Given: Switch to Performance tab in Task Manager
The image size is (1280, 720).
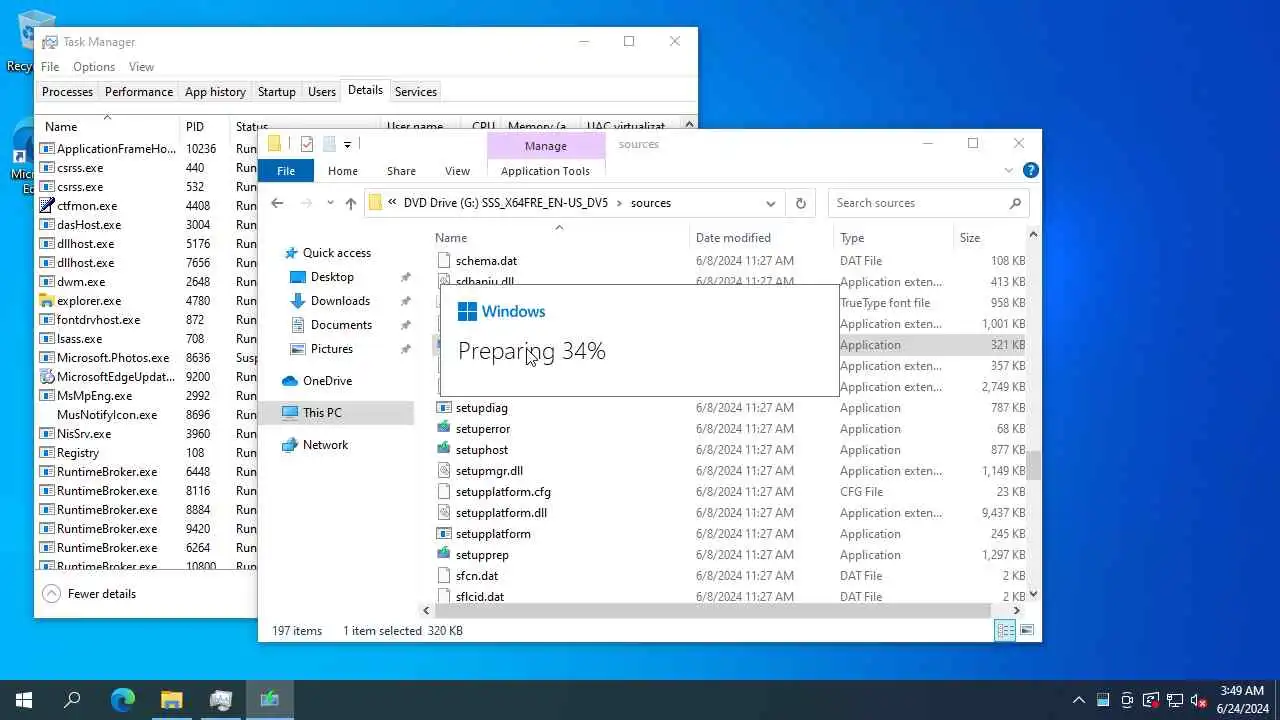Looking at the screenshot, I should click(139, 91).
